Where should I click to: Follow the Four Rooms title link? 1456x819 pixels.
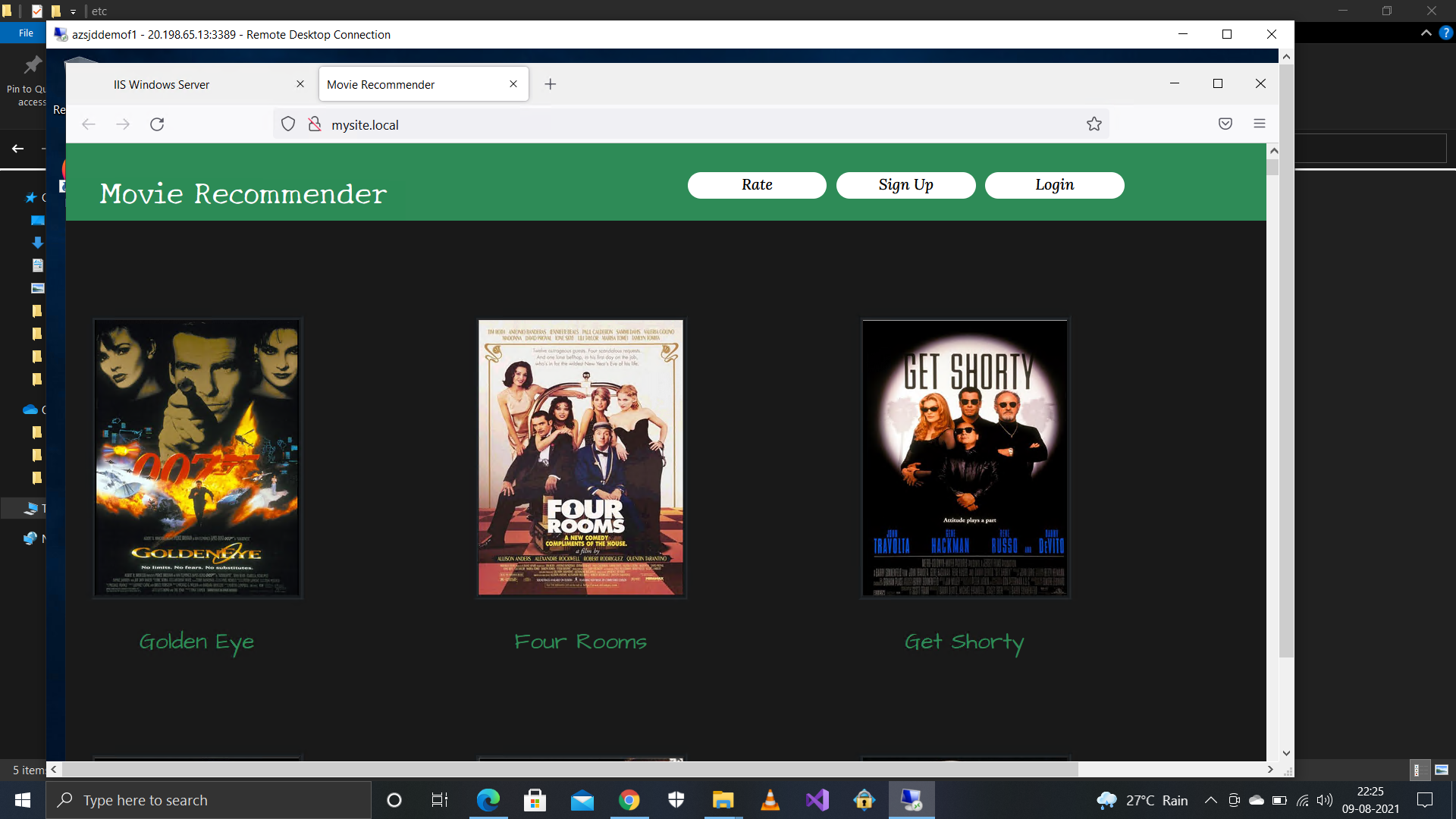[x=580, y=642]
